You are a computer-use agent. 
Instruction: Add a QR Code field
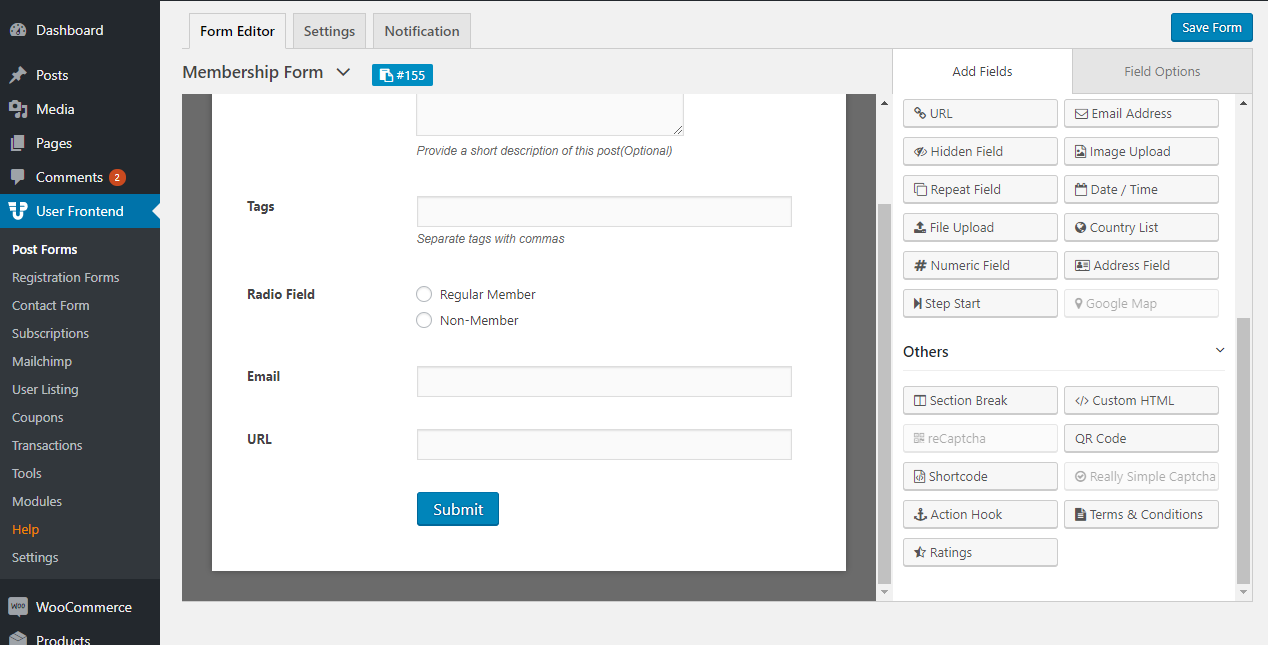point(1141,438)
